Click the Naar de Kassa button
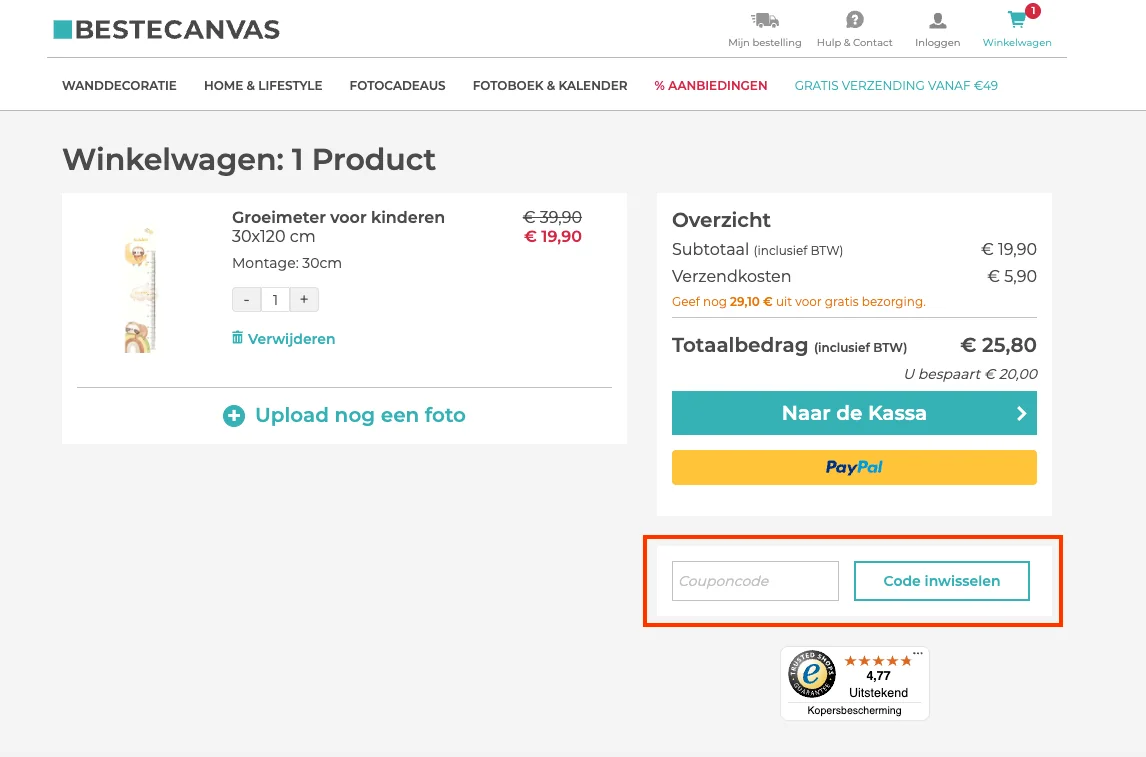The image size is (1146, 757). [x=855, y=413]
